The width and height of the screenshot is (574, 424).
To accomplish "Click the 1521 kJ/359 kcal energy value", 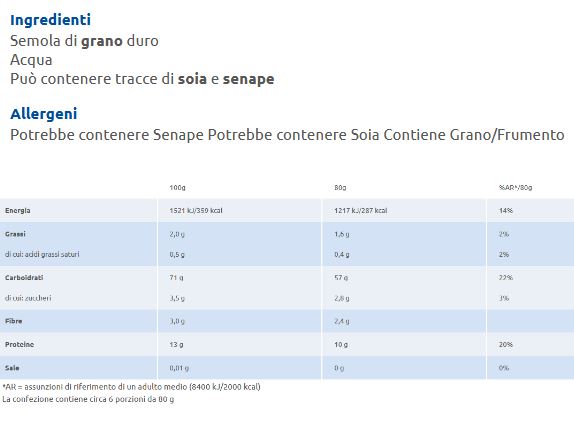I will click(196, 211).
